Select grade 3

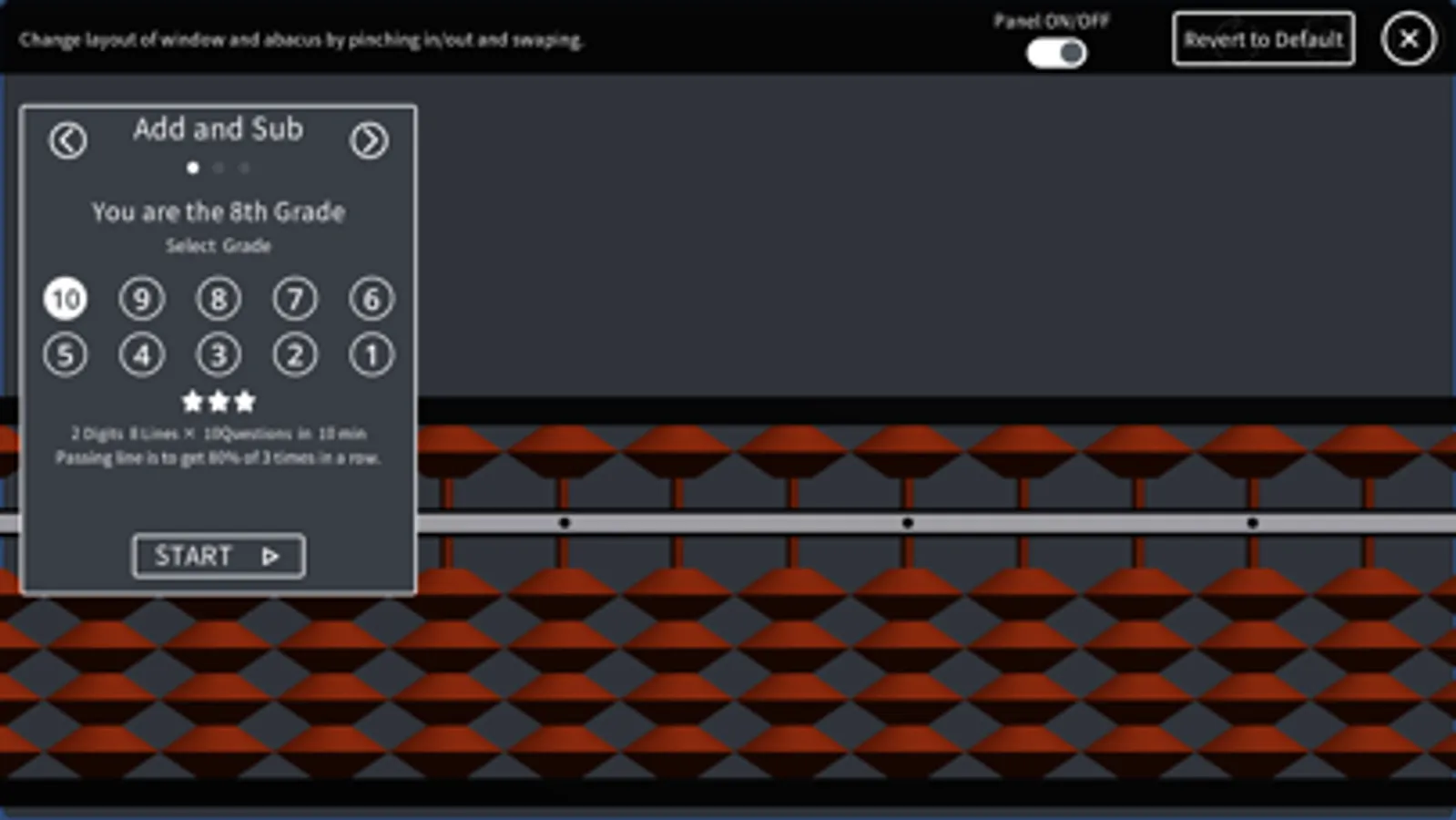coord(219,354)
